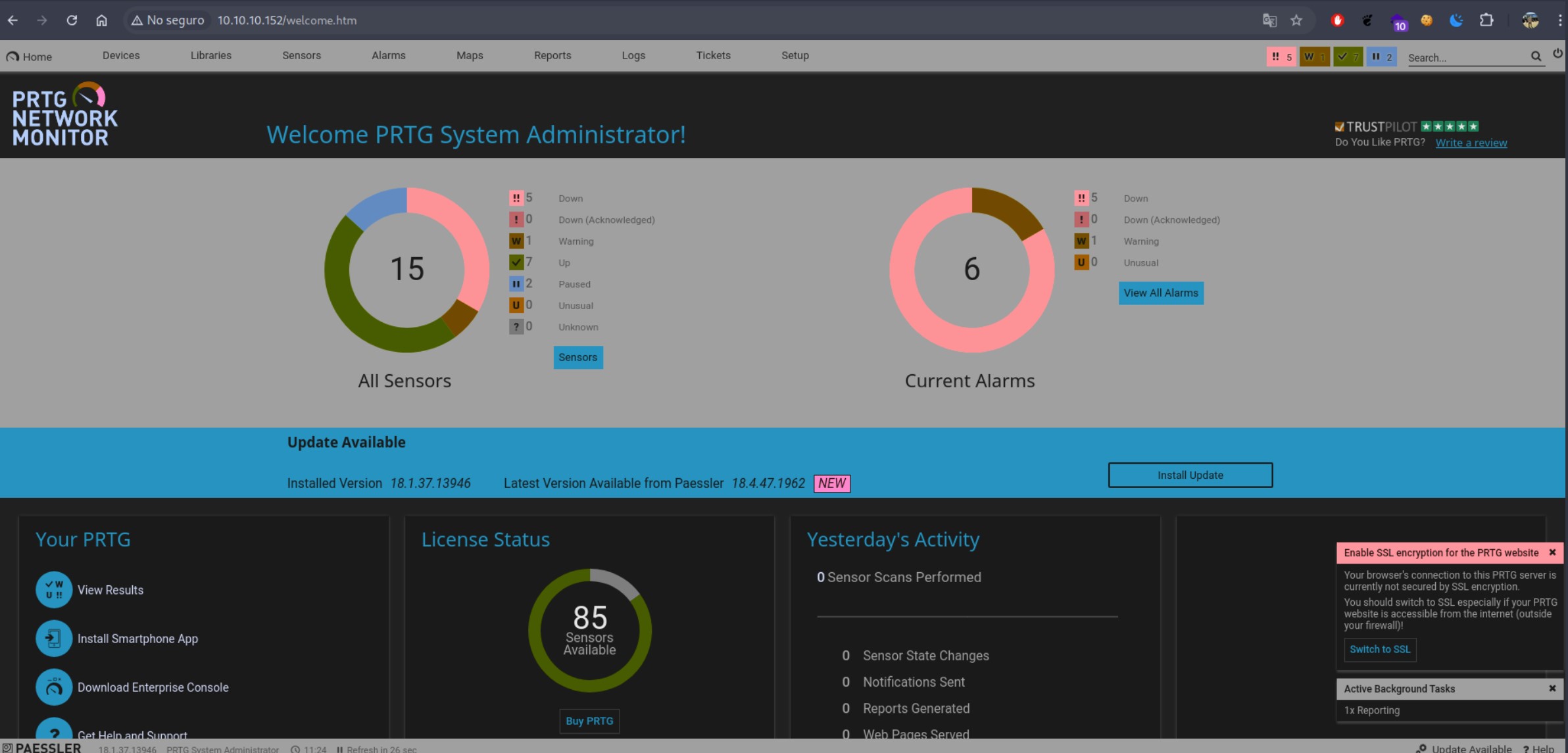This screenshot has width=1568, height=753.
Task: Open the extension with the 10 badge
Action: click(x=1398, y=22)
